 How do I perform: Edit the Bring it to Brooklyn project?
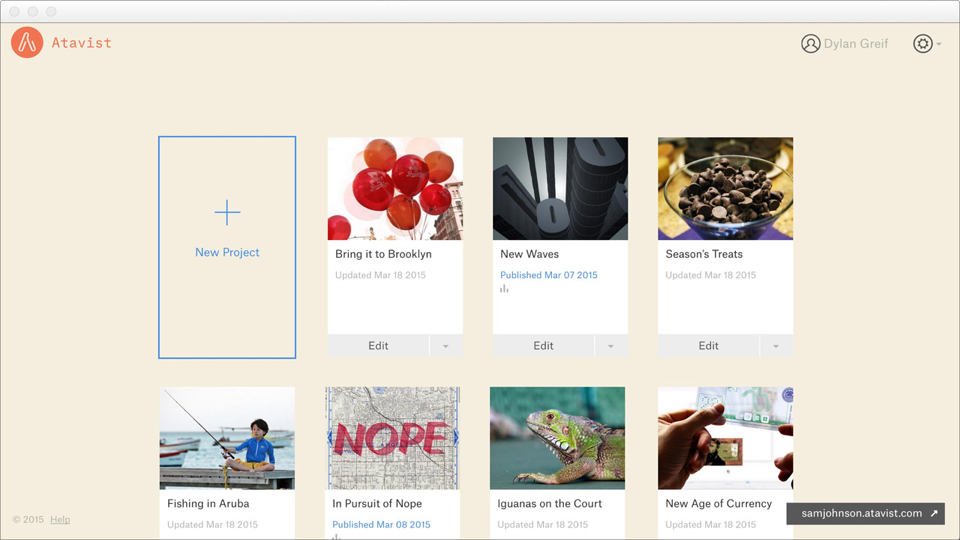click(x=378, y=346)
